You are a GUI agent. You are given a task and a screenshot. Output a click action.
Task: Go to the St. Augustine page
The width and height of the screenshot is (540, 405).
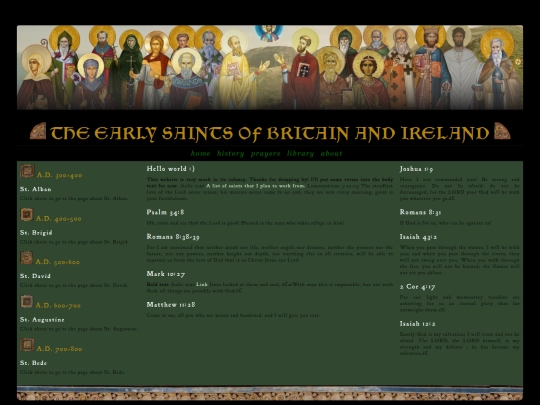[x=42, y=320]
